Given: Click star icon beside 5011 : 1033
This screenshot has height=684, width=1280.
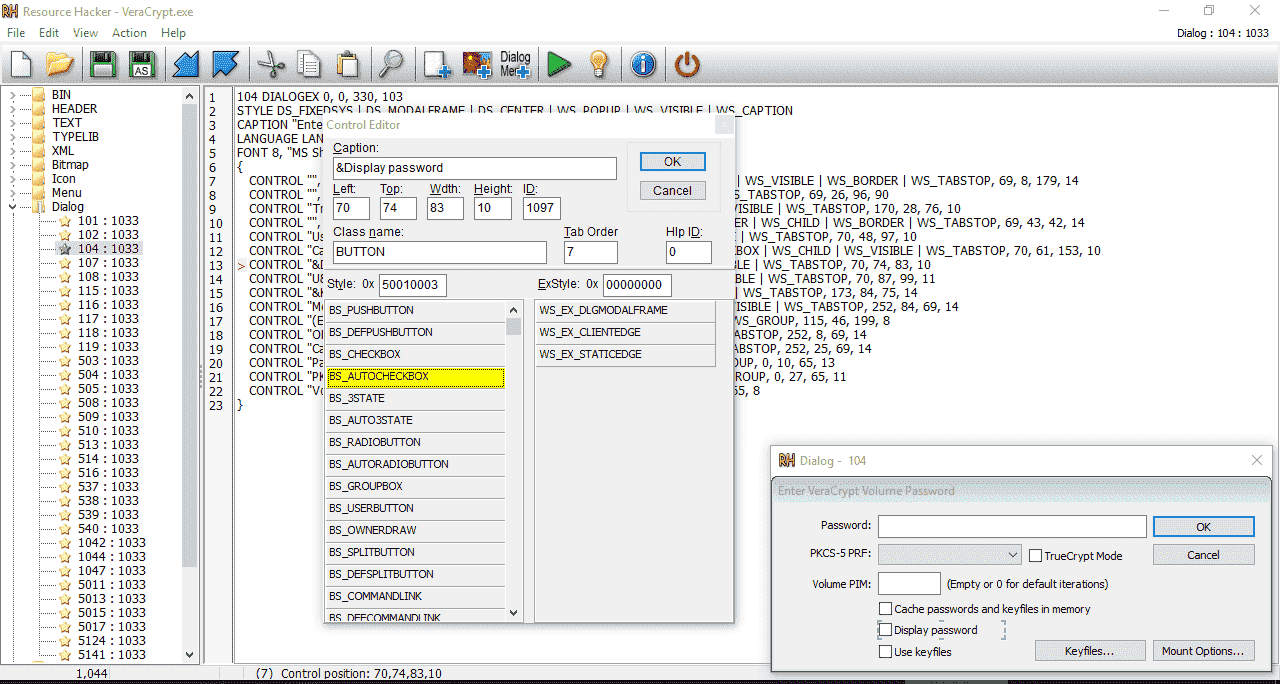Looking at the screenshot, I should (65, 585).
